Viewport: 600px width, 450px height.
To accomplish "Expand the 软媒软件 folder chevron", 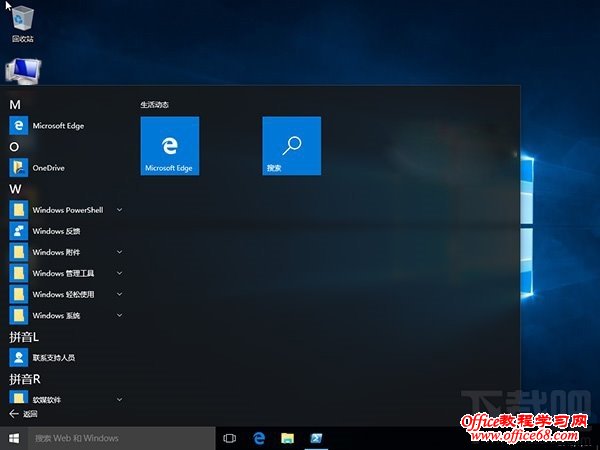I will [x=119, y=399].
